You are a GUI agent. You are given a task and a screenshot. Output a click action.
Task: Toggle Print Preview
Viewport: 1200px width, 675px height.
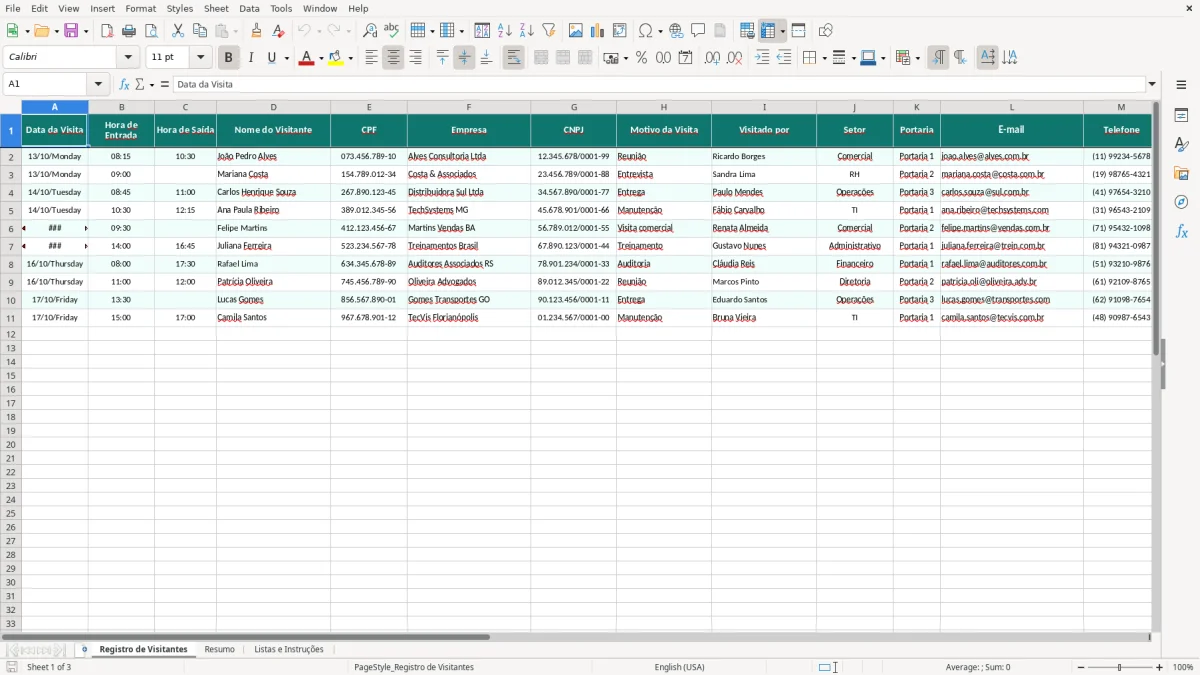[151, 31]
